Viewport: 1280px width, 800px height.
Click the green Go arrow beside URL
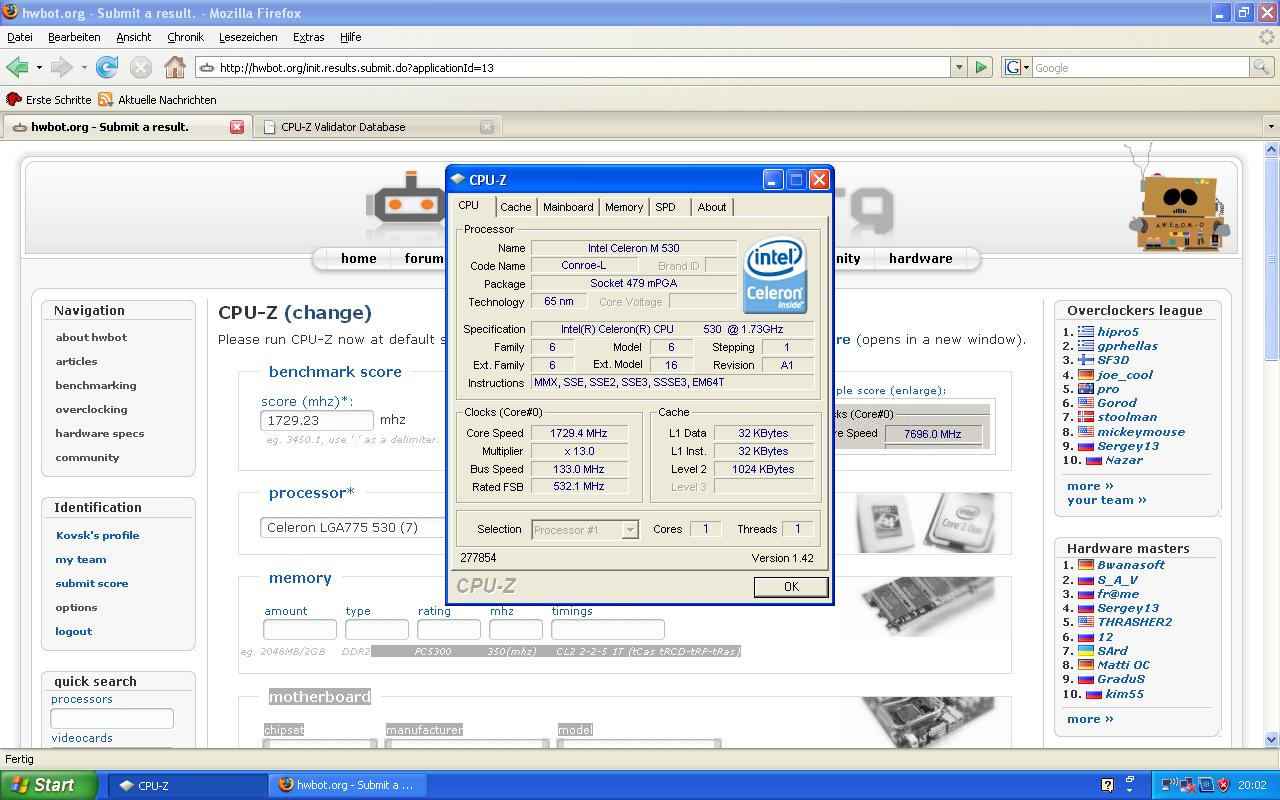tap(981, 67)
